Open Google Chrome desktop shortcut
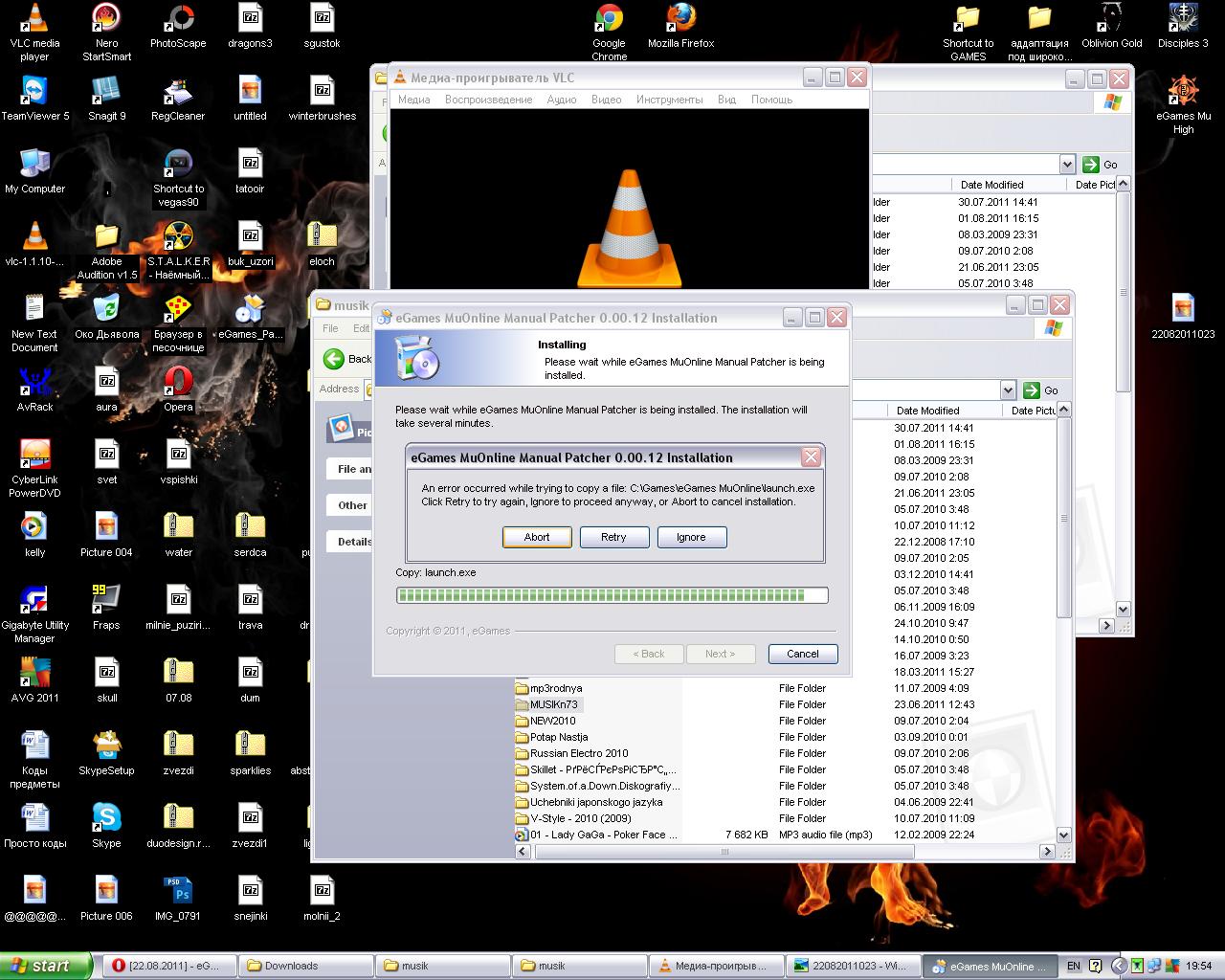 pyautogui.click(x=609, y=32)
